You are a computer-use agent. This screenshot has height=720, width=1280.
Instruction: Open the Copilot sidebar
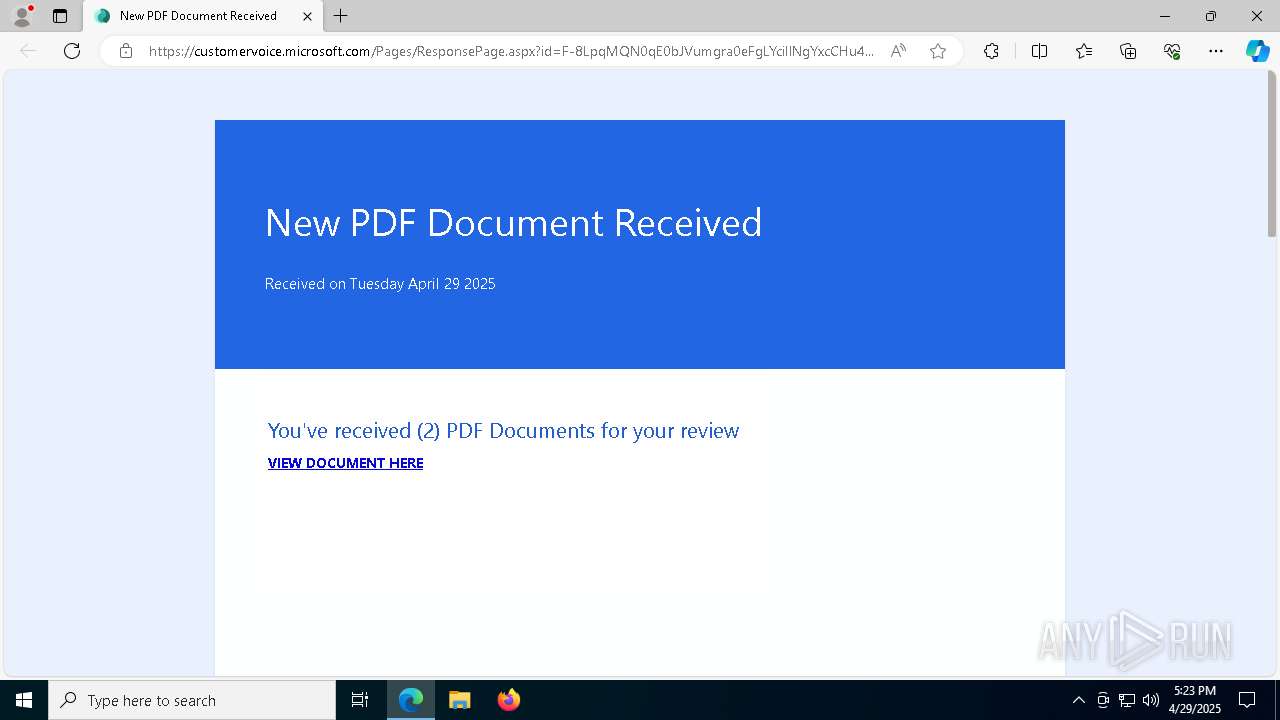(1257, 51)
